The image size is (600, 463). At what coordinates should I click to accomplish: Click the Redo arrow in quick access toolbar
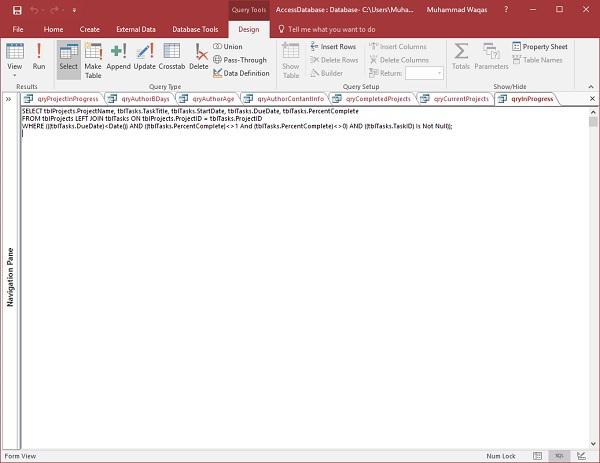tap(55, 10)
